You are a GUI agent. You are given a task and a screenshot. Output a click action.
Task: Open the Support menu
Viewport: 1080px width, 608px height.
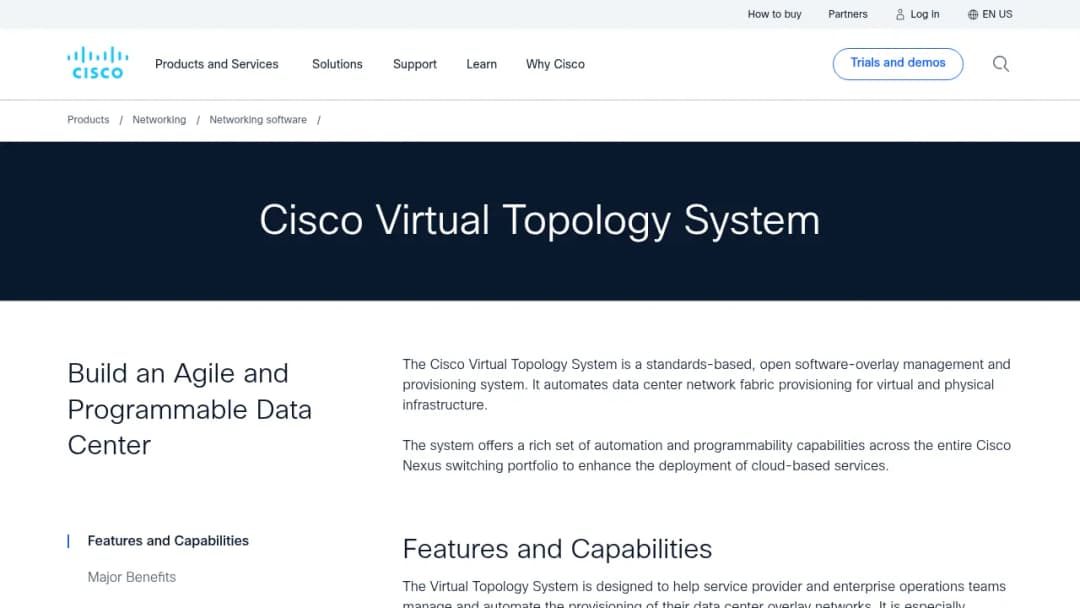coord(415,64)
